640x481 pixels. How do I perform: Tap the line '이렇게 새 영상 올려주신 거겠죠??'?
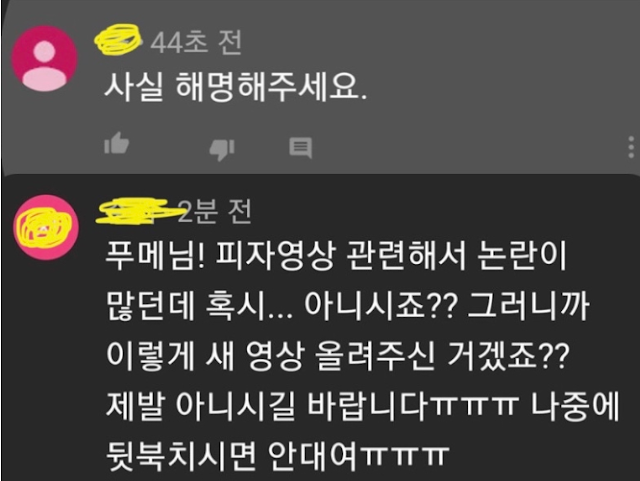tap(338, 356)
